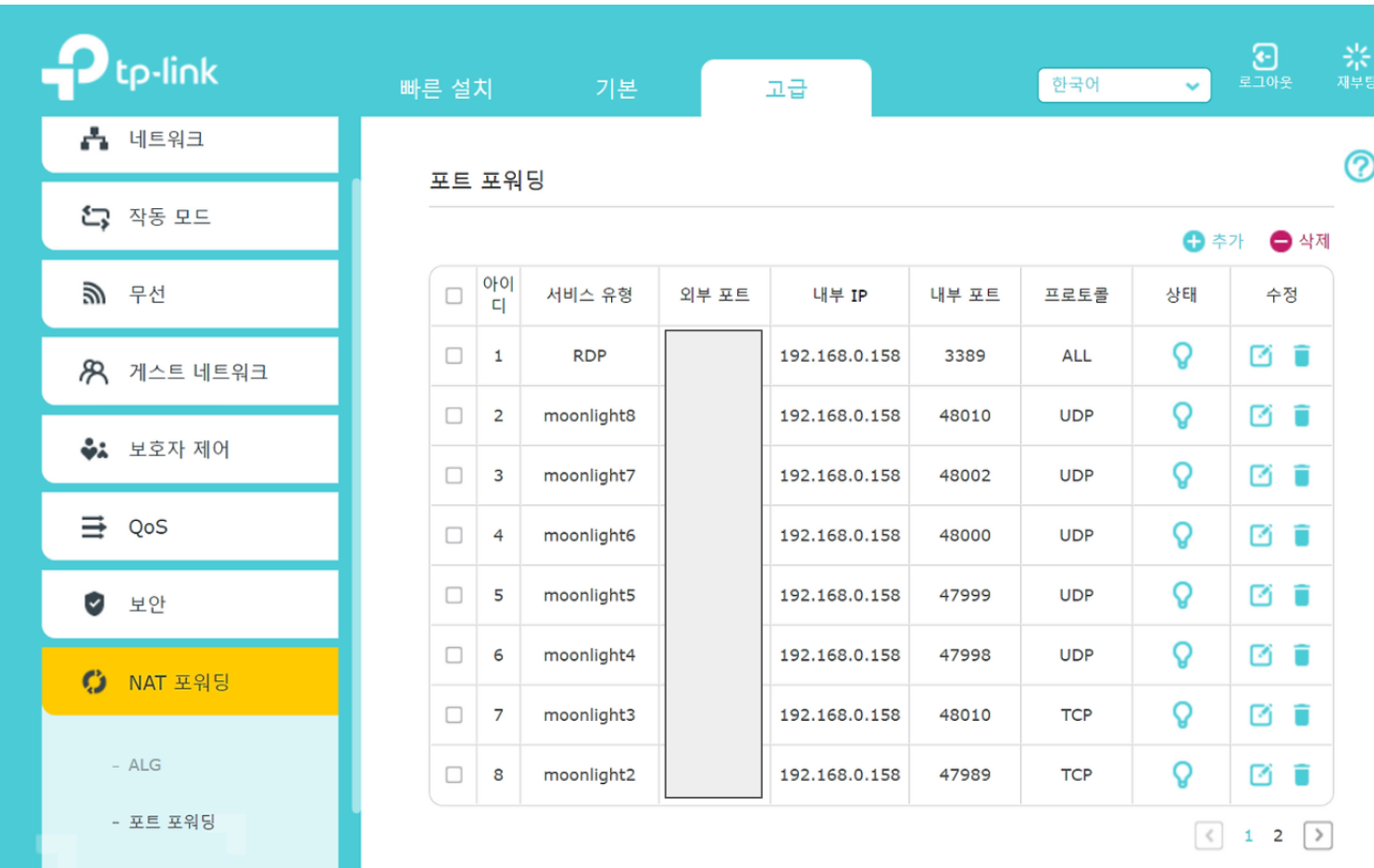Open the 무선 sidebar menu
Image resolution: width=1374 pixels, height=868 pixels.
tap(190, 294)
